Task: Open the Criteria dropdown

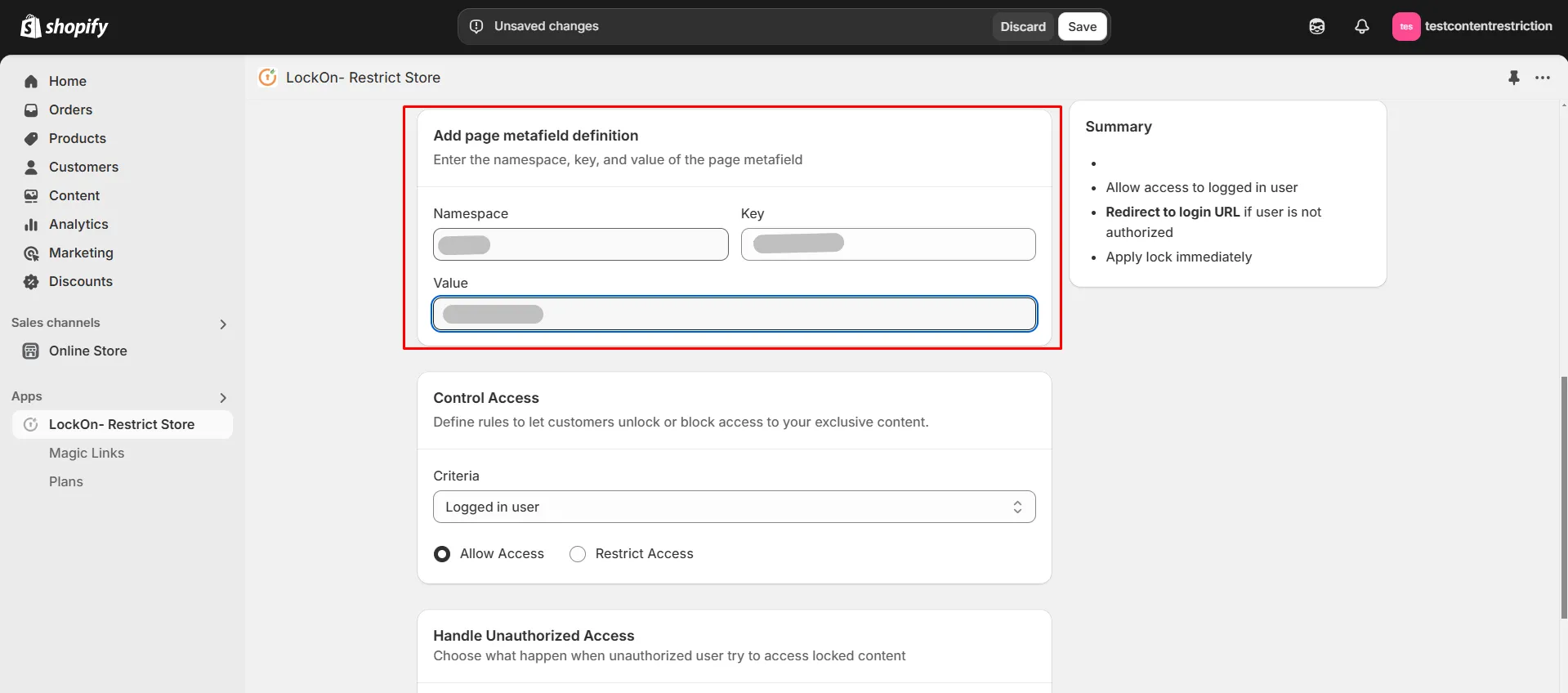Action: click(735, 507)
